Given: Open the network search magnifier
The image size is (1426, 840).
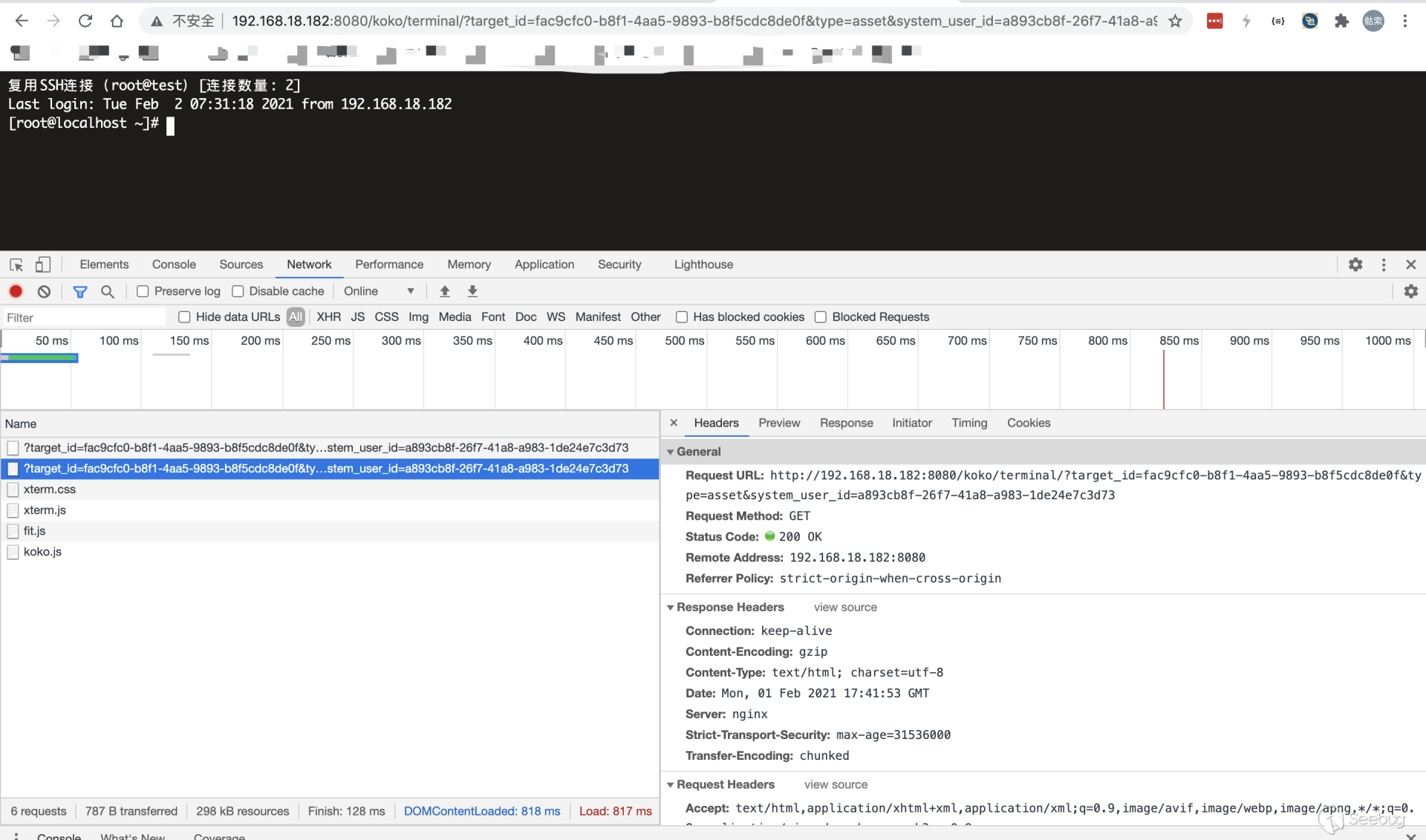Looking at the screenshot, I should pos(107,291).
